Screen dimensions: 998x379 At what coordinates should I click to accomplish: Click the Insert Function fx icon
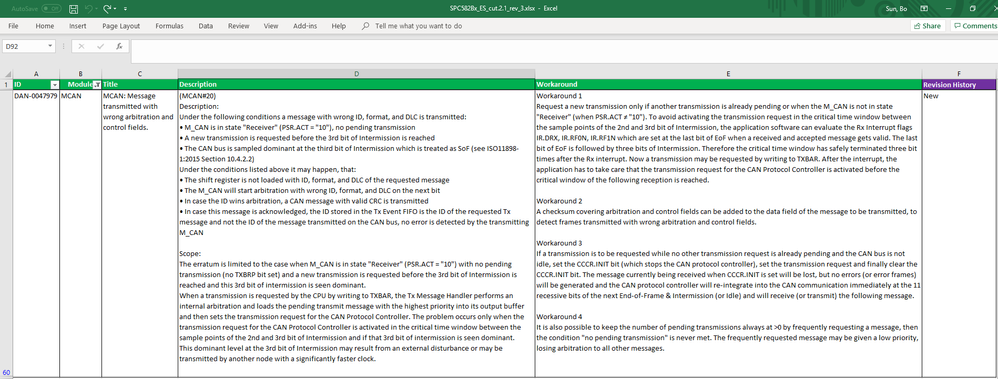[119, 46]
